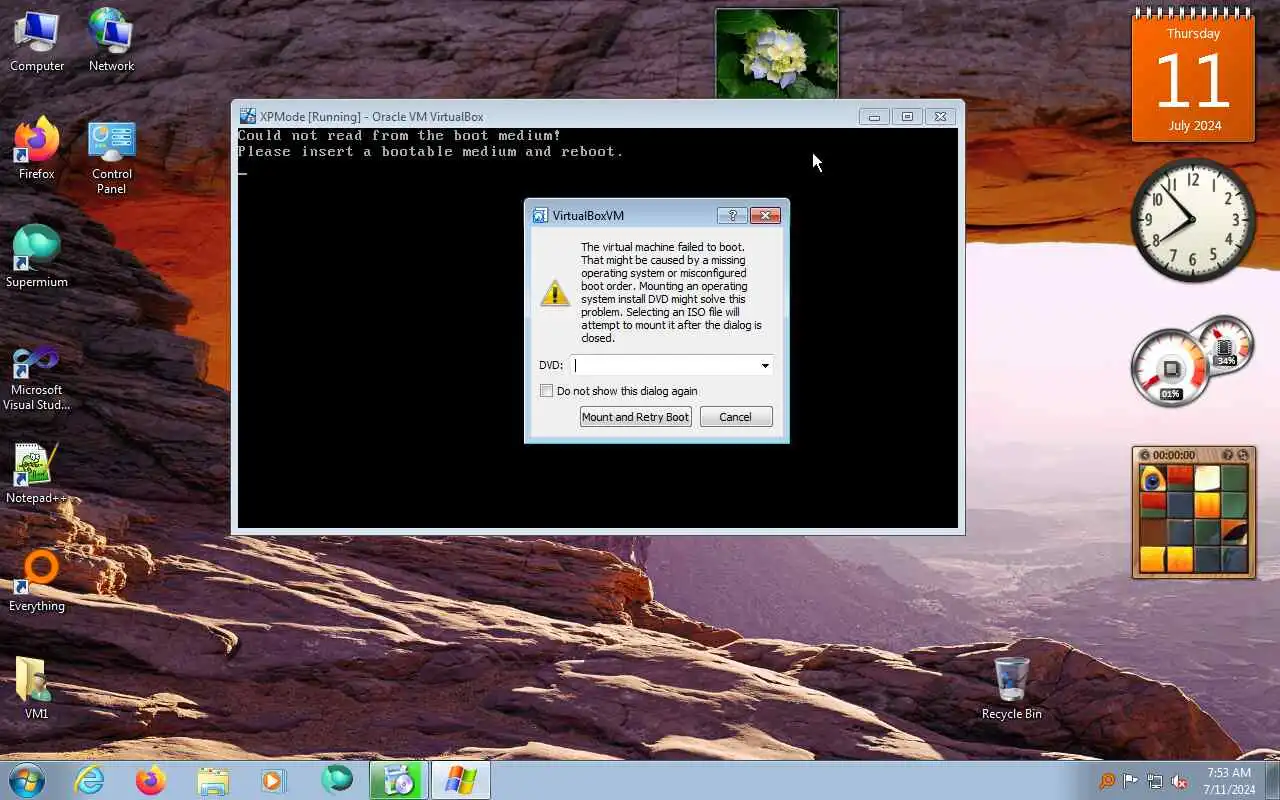Open the Windows Start menu
This screenshot has width=1280, height=800.
(26, 780)
